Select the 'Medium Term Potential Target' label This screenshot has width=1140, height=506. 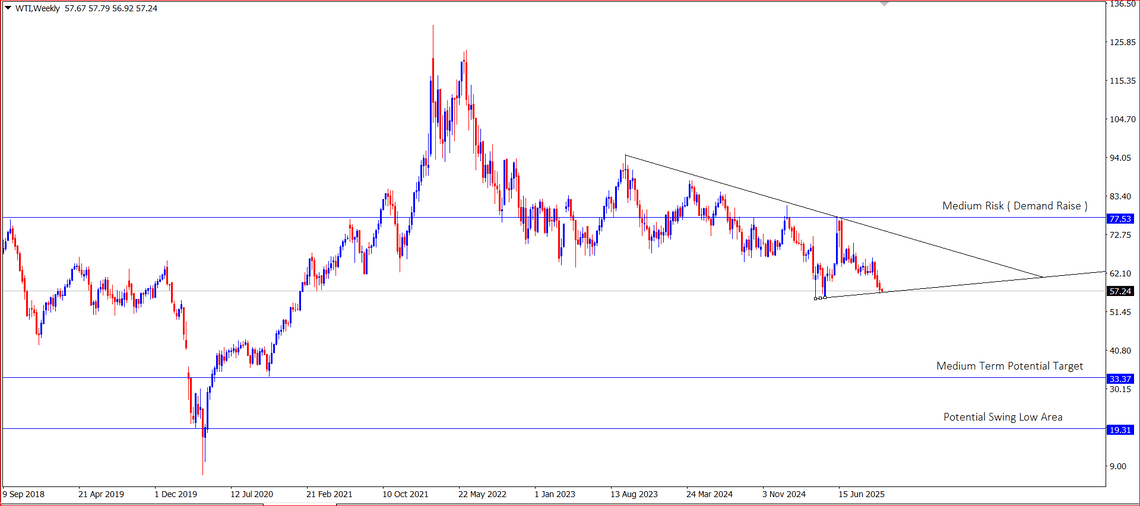tap(1009, 366)
